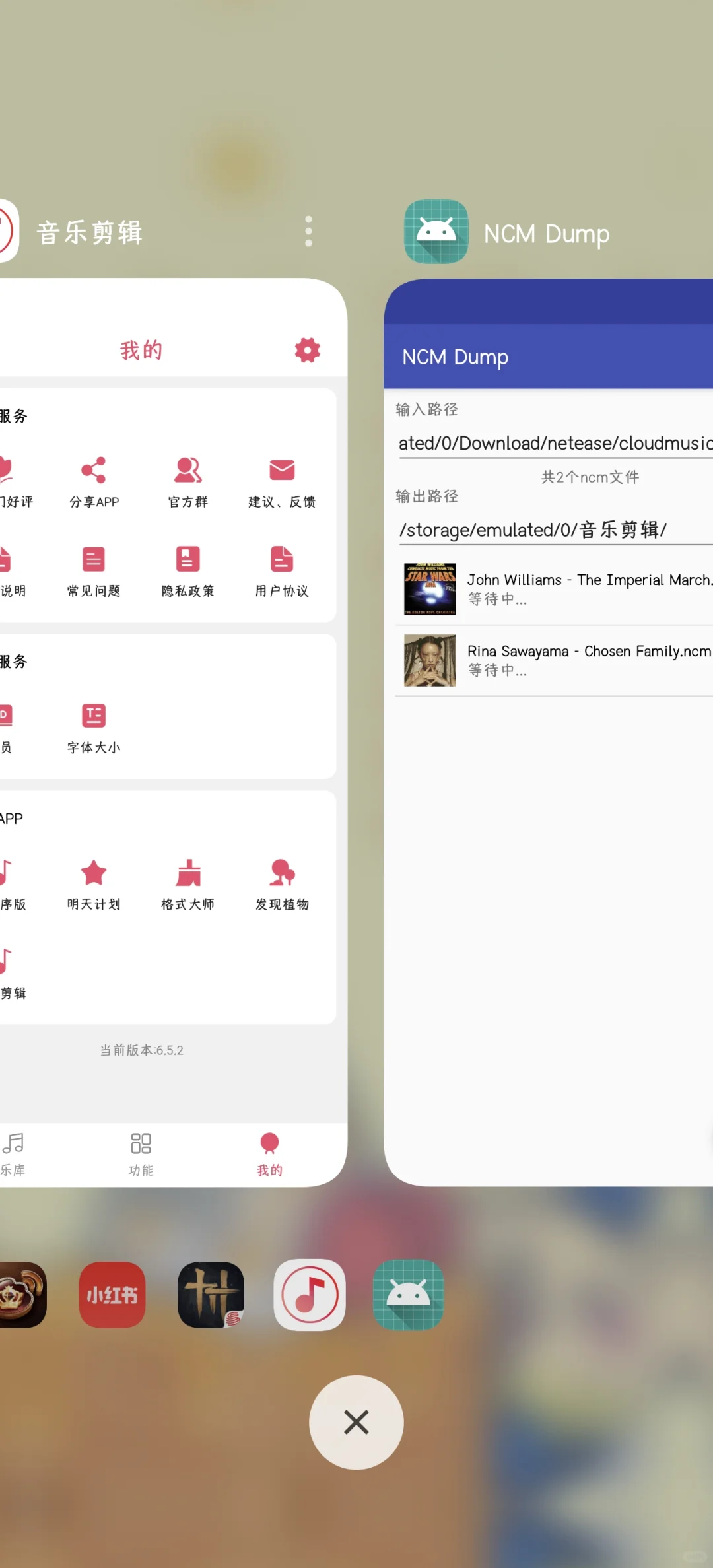Open the 隐私政策 privacy policy icon
The image size is (713, 1568).
coord(188,559)
